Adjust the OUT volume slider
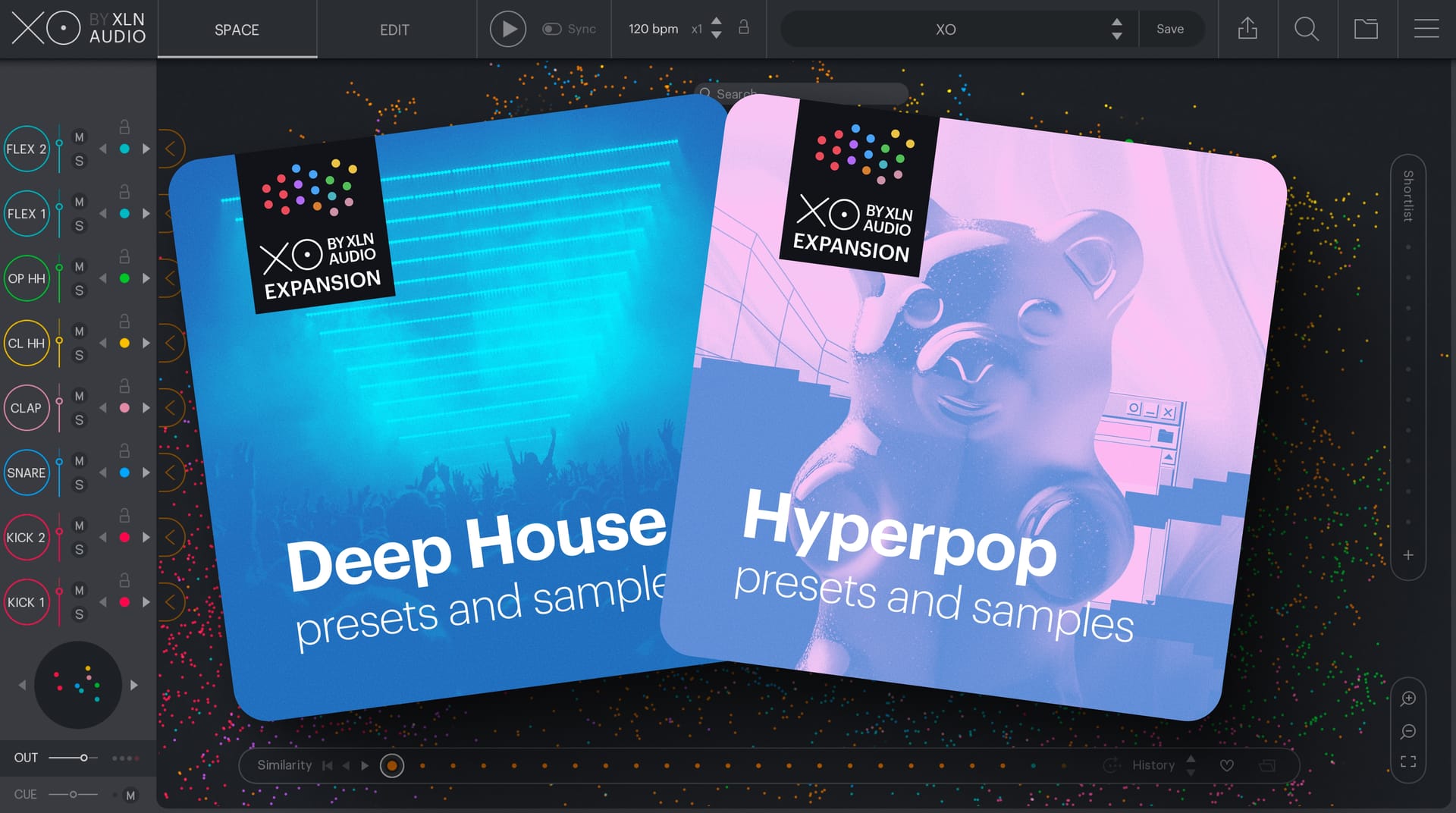 click(73, 758)
